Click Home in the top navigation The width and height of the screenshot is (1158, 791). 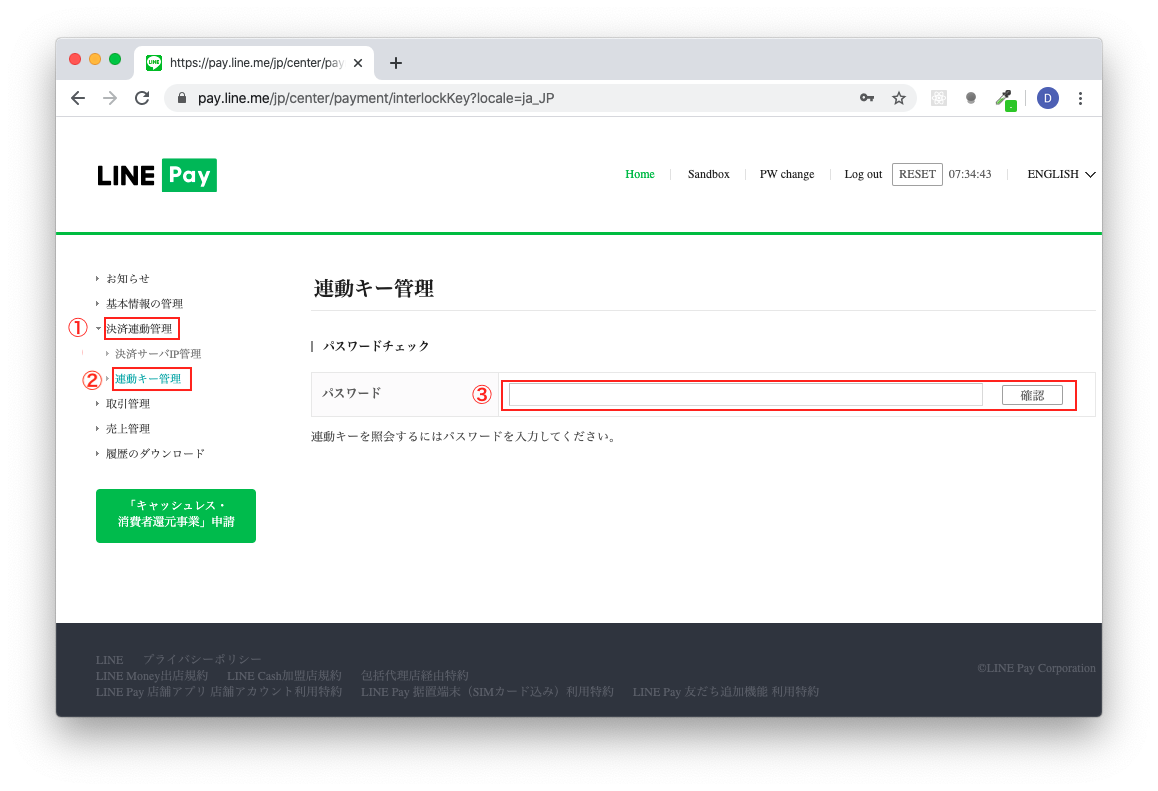point(640,174)
